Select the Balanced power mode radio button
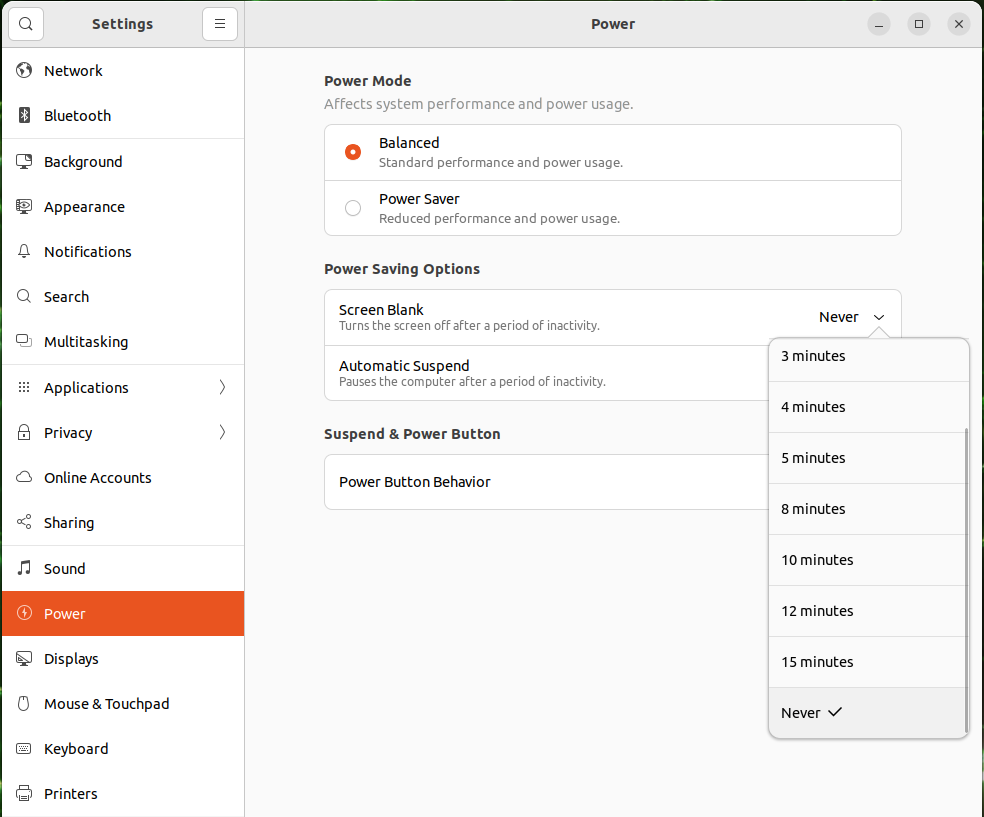 [353, 152]
